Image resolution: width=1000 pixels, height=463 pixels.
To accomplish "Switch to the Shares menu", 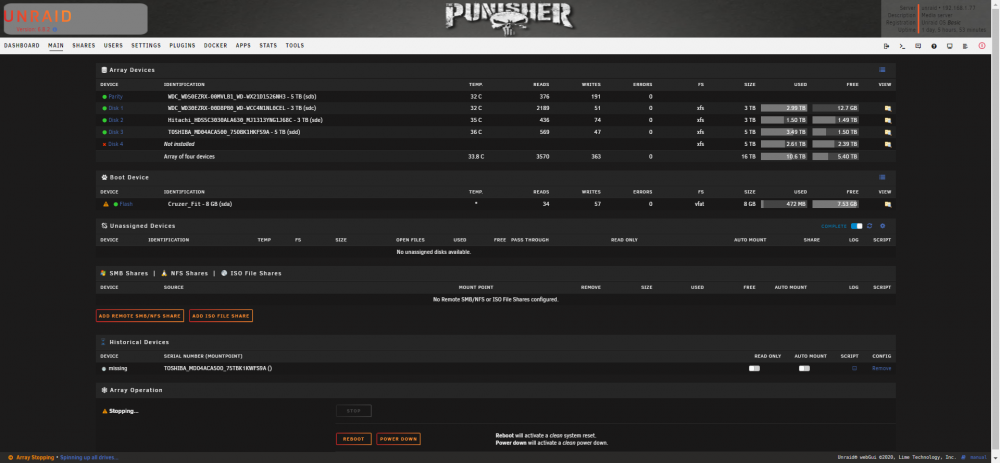I will 84,46.
